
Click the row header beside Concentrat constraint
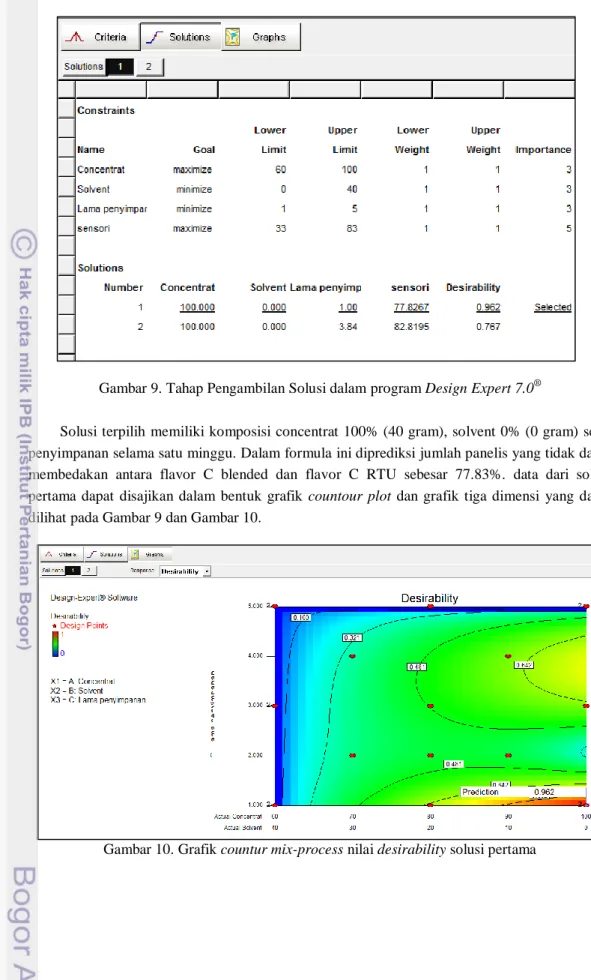click(66, 169)
